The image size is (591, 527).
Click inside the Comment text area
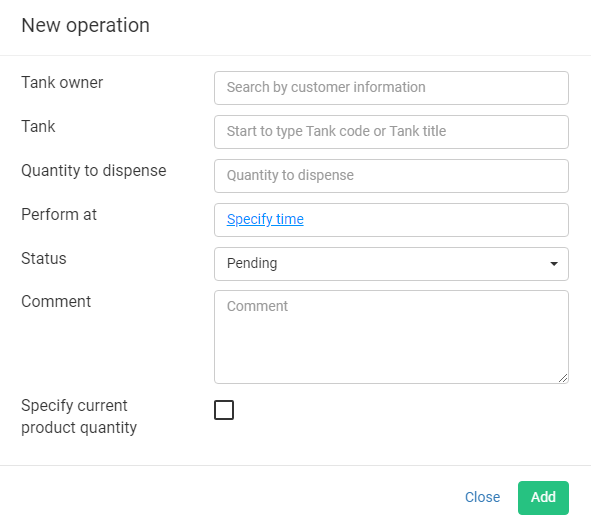point(391,337)
